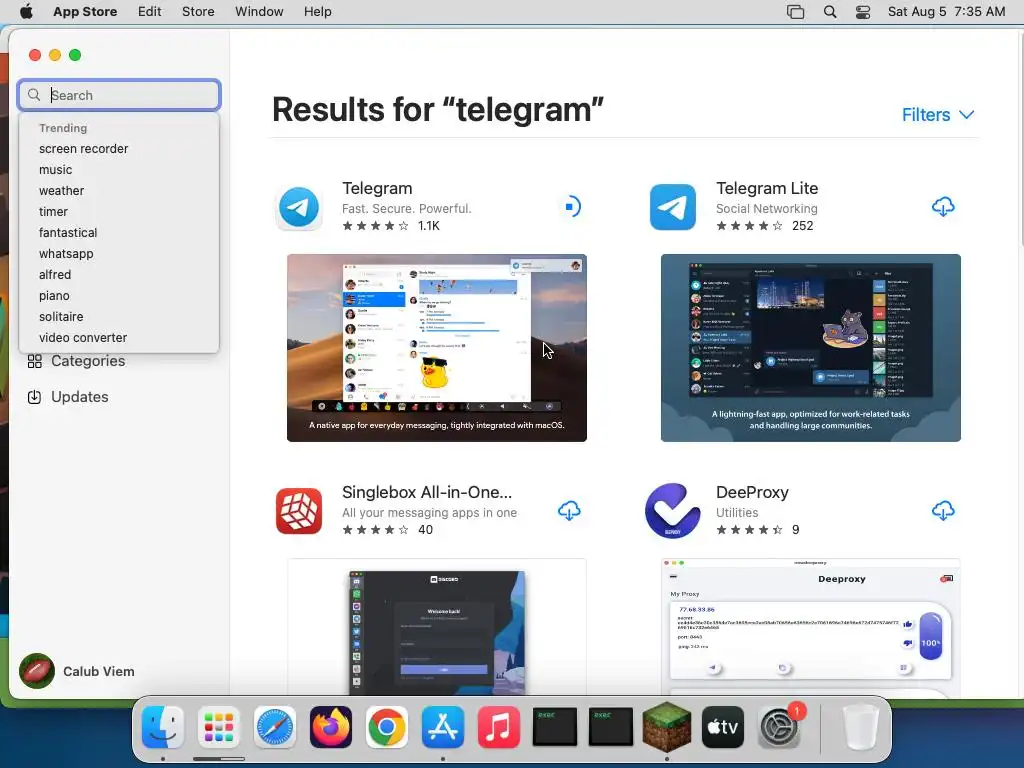Choose trending search "alfred"
The height and width of the screenshot is (768, 1024).
coord(55,275)
